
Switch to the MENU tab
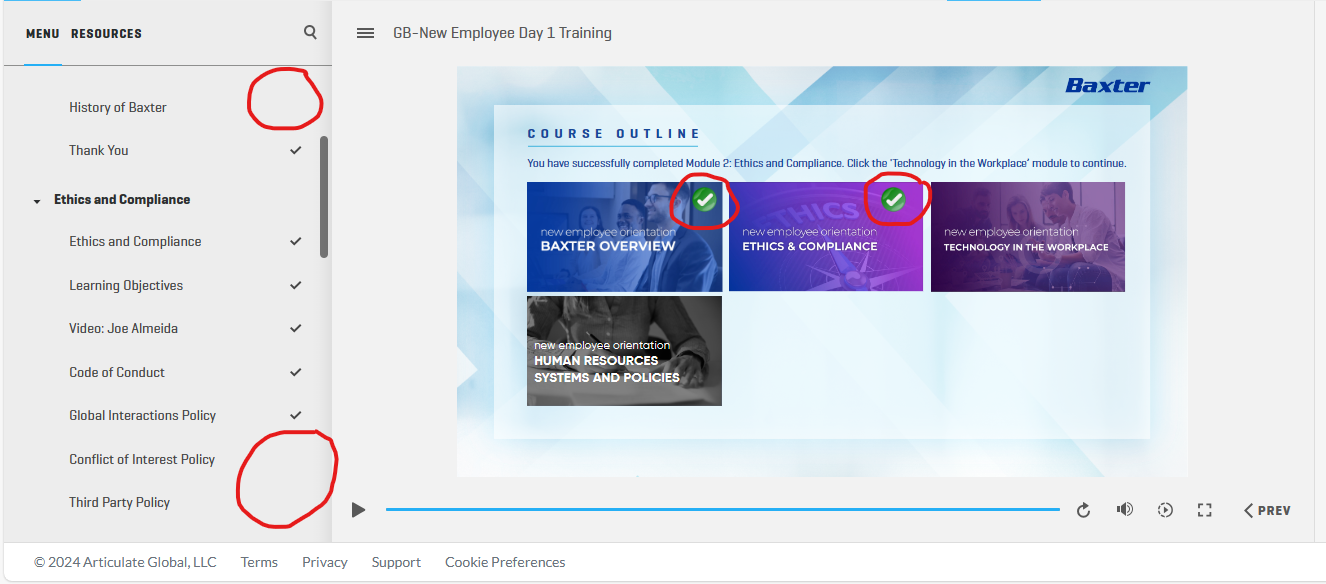(x=43, y=34)
